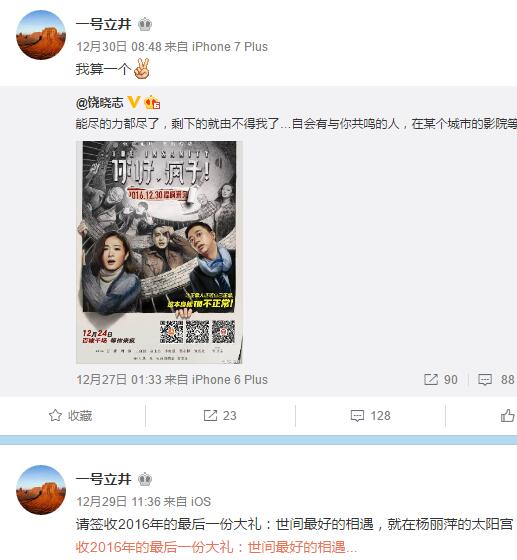Click the 一号立井 username in second post
Image resolution: width=517 pixels, height=560 pixels.
pyautogui.click(x=104, y=479)
